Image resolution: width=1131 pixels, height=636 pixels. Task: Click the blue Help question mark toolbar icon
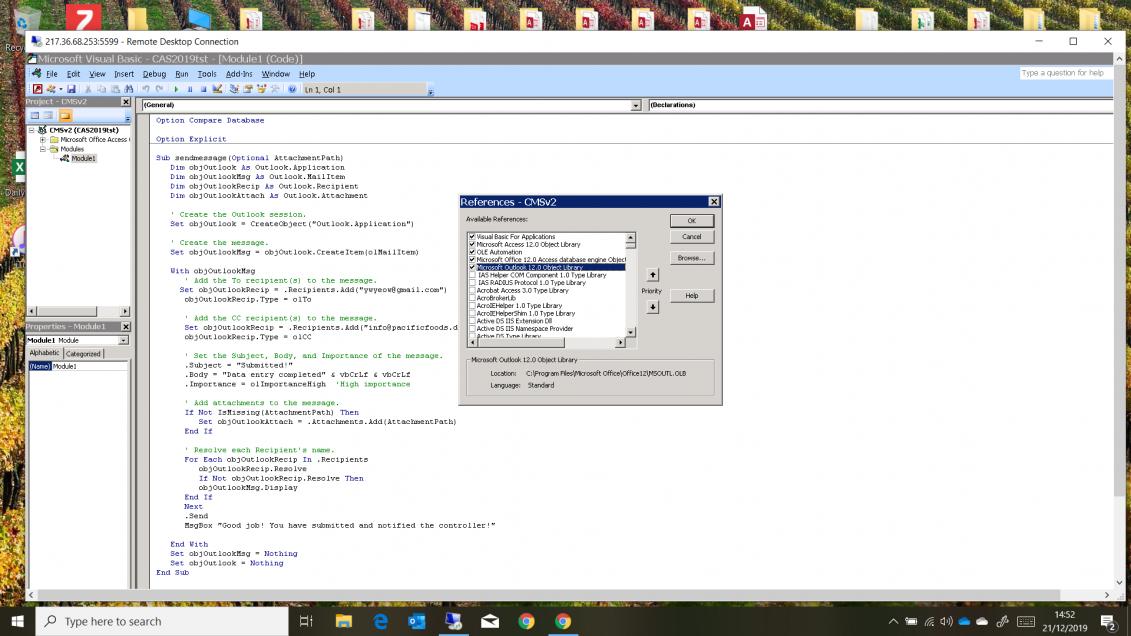292,89
